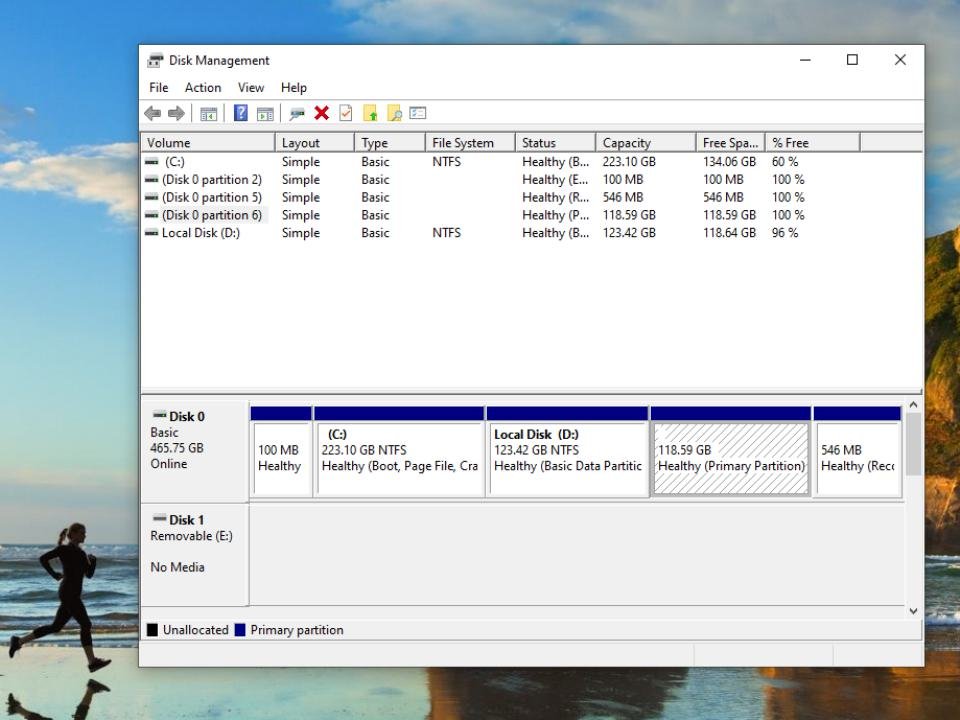The image size is (960, 720).
Task: Sort by the File System column header
Action: coord(470,143)
